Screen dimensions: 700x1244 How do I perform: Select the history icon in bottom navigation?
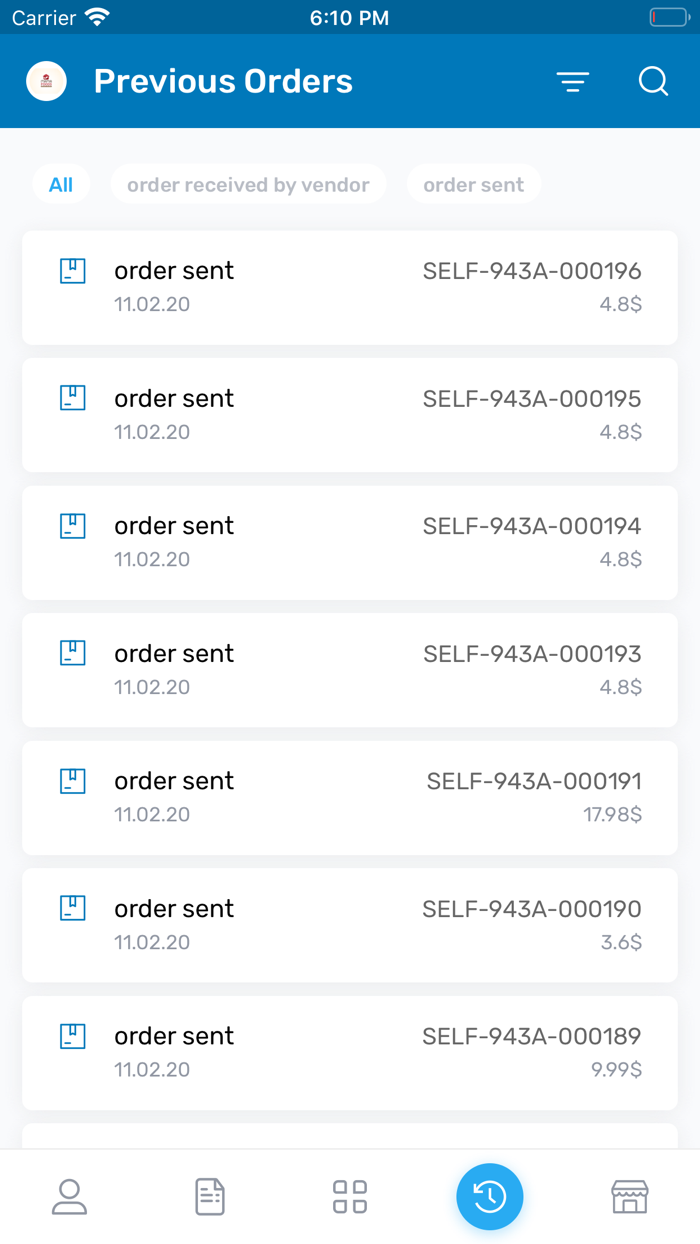[489, 1196]
